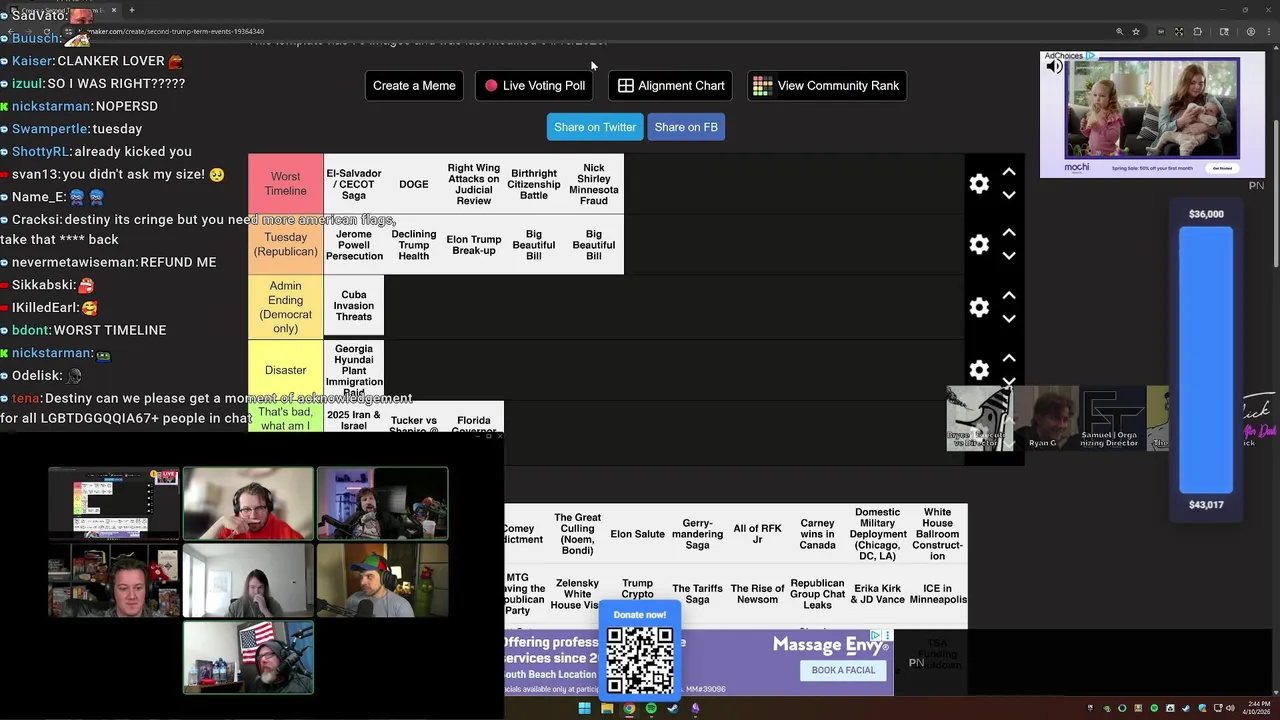
Task: Select Birthright Citizenship Battle tile
Action: coord(534,184)
